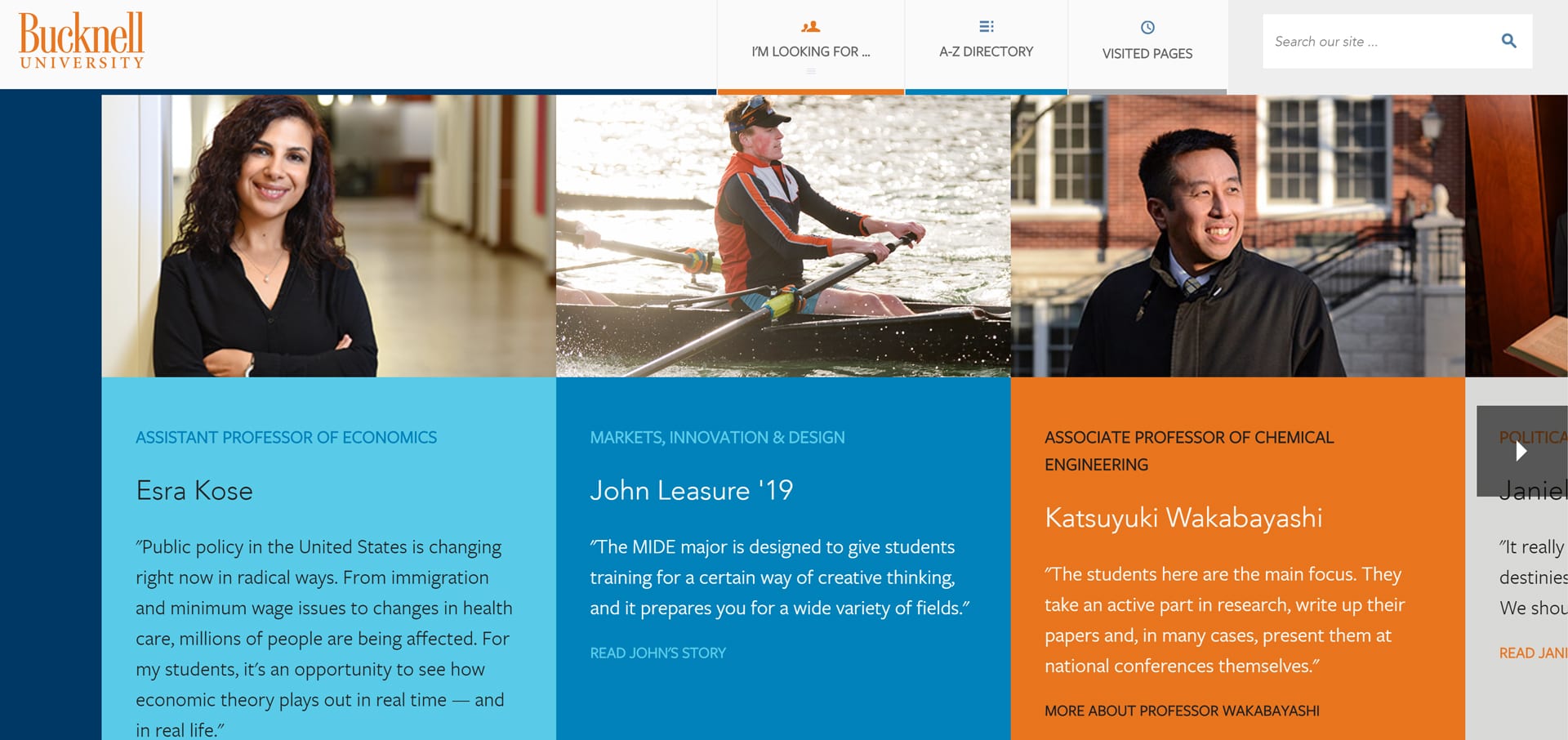The width and height of the screenshot is (1568, 740).
Task: Select the John Leasure '19 heading
Action: (692, 490)
